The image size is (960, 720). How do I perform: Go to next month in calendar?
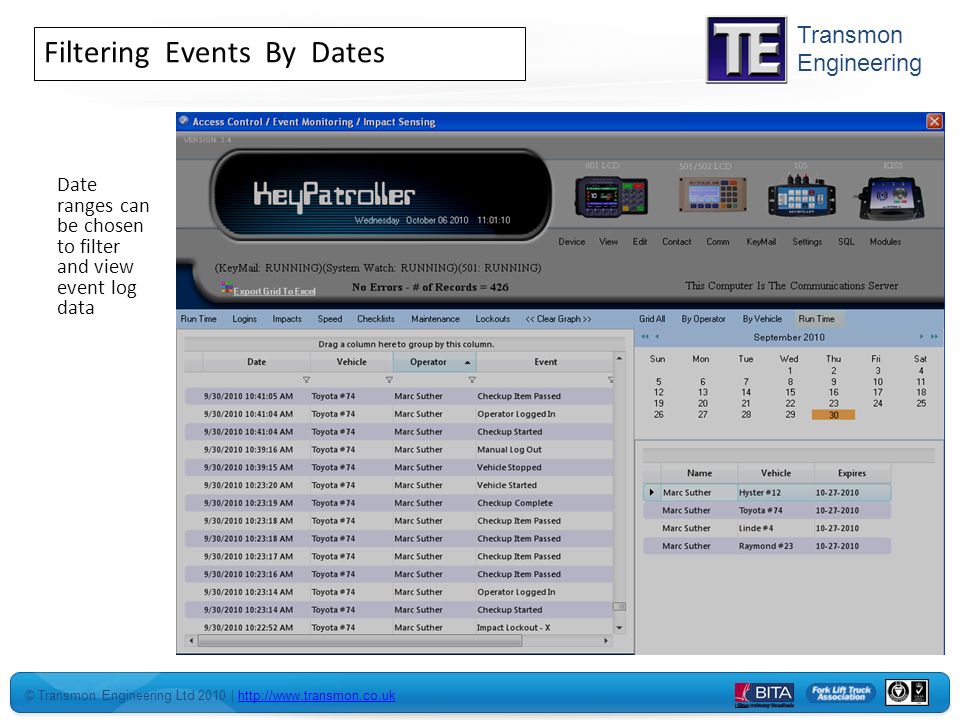coord(921,336)
